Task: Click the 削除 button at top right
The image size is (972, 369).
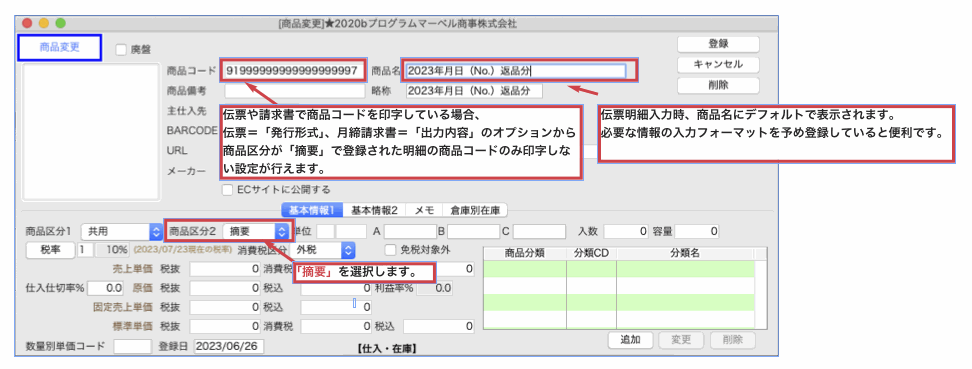Action: 718,85
